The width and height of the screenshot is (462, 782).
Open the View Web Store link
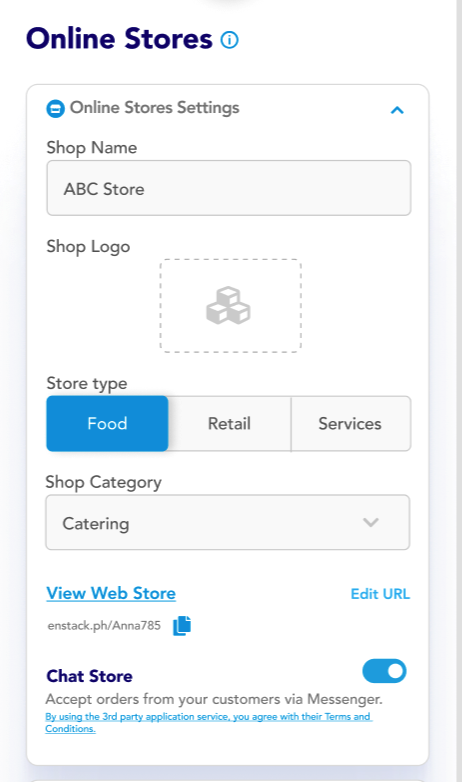tap(111, 593)
